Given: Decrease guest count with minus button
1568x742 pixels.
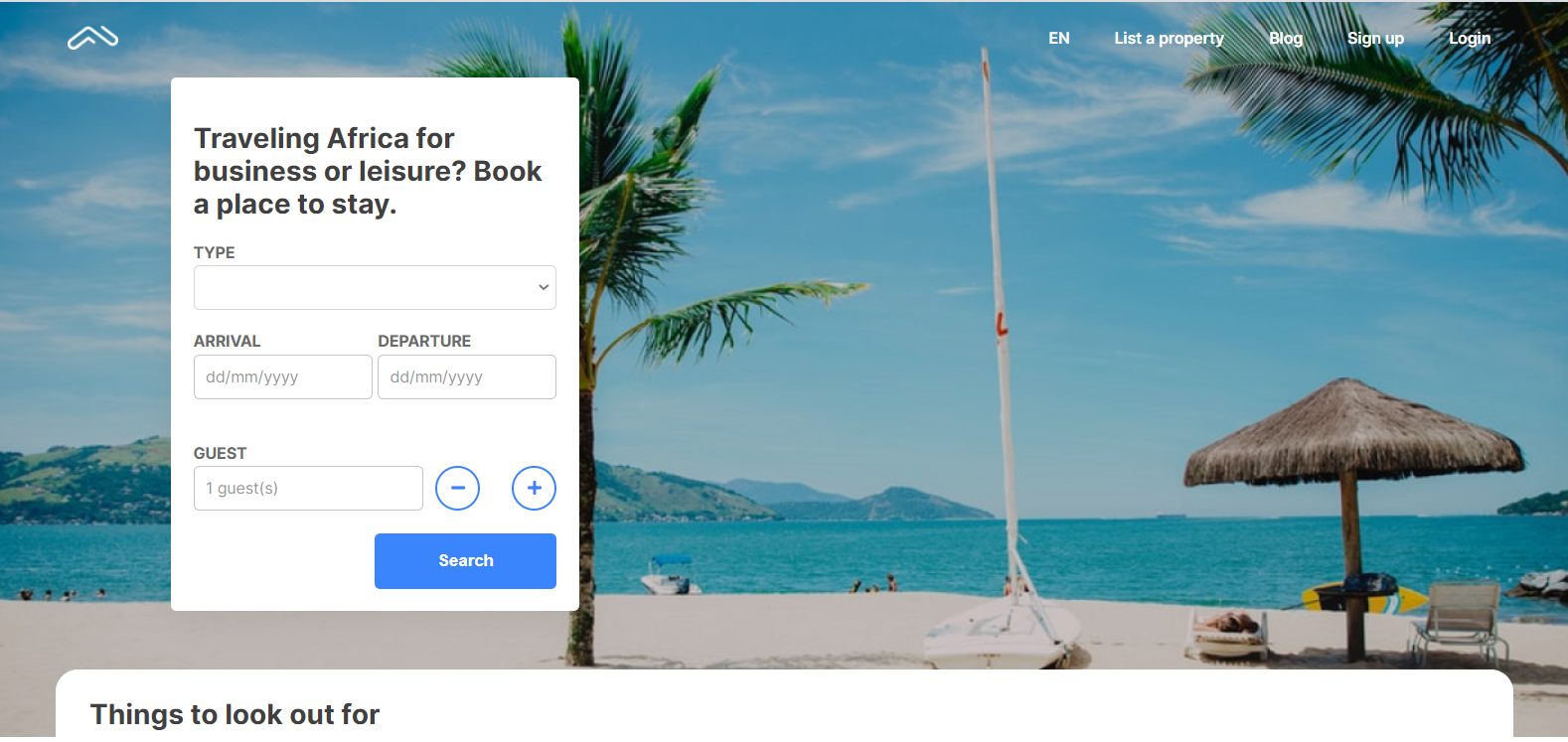Looking at the screenshot, I should click(x=457, y=488).
